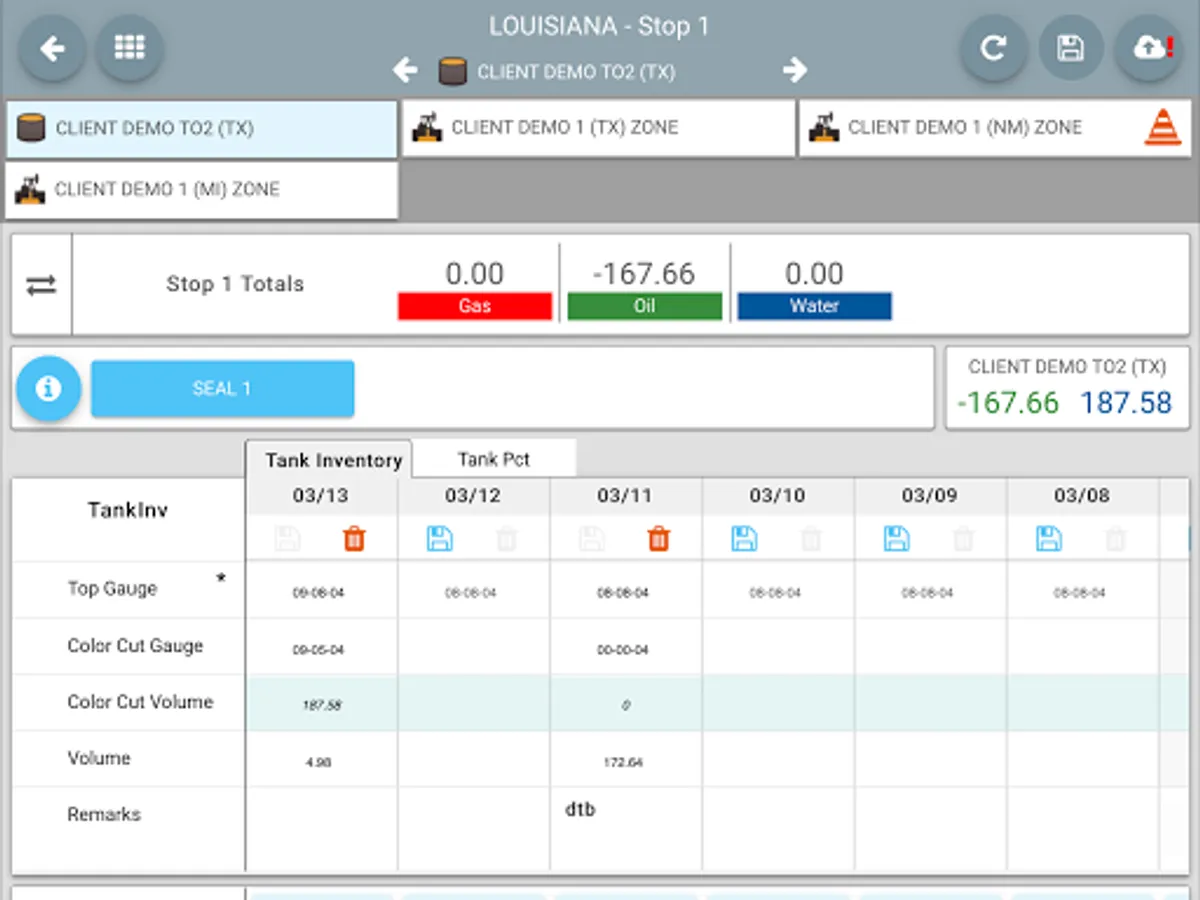The width and height of the screenshot is (1200, 900).
Task: Click the red Gas color label
Action: pyautogui.click(x=475, y=307)
